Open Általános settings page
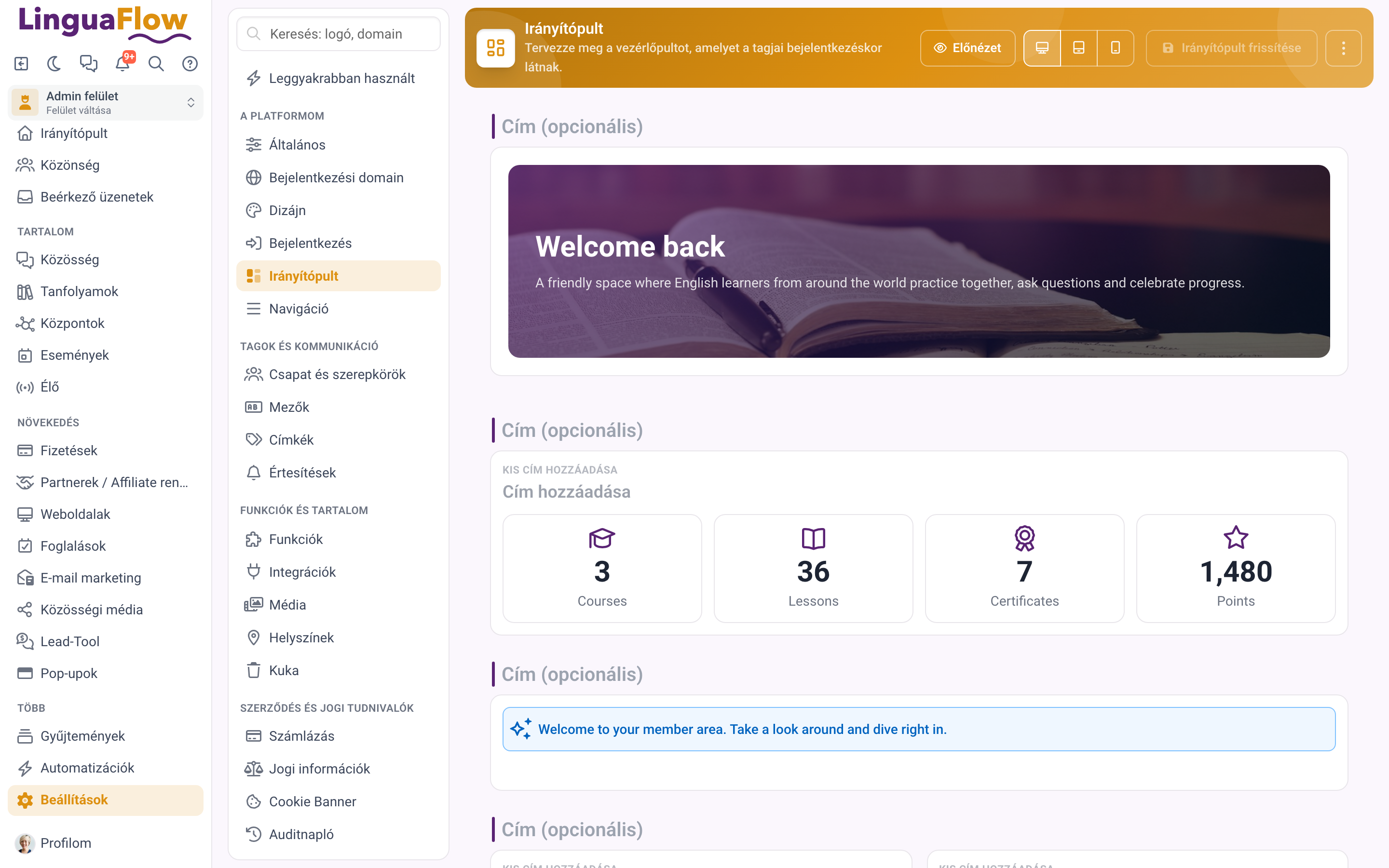This screenshot has height=868, width=1389. pos(339,145)
